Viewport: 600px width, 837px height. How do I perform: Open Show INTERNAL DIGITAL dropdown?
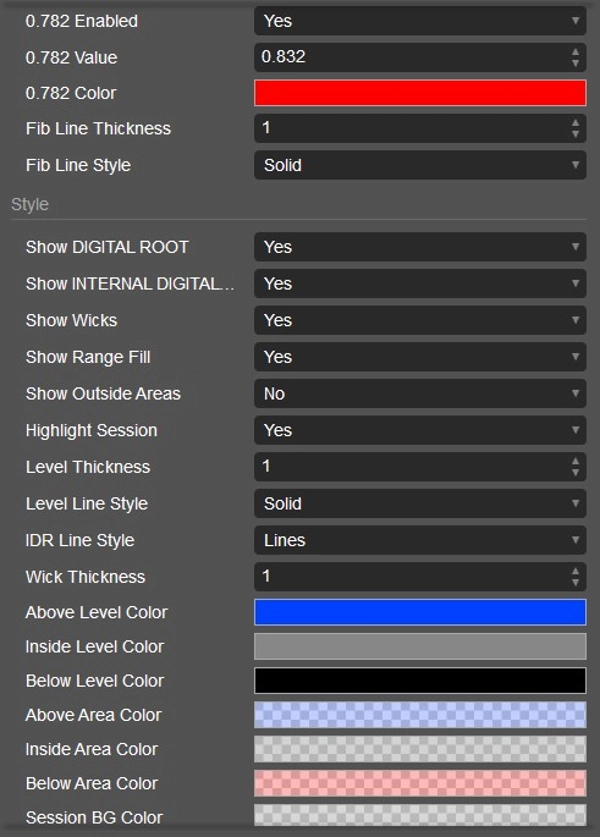(x=420, y=284)
